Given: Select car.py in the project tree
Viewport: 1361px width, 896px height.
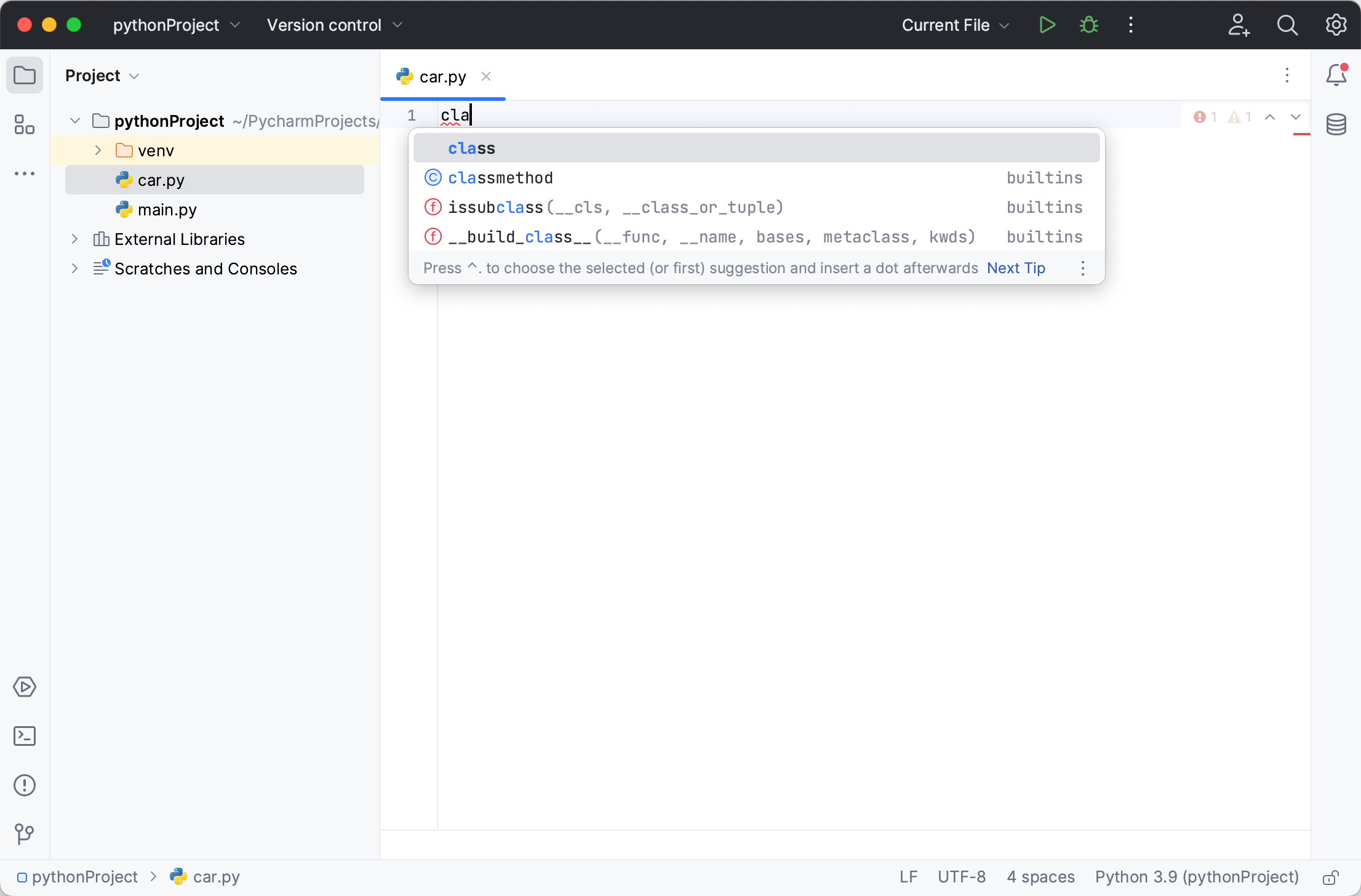Looking at the screenshot, I should (214, 180).
